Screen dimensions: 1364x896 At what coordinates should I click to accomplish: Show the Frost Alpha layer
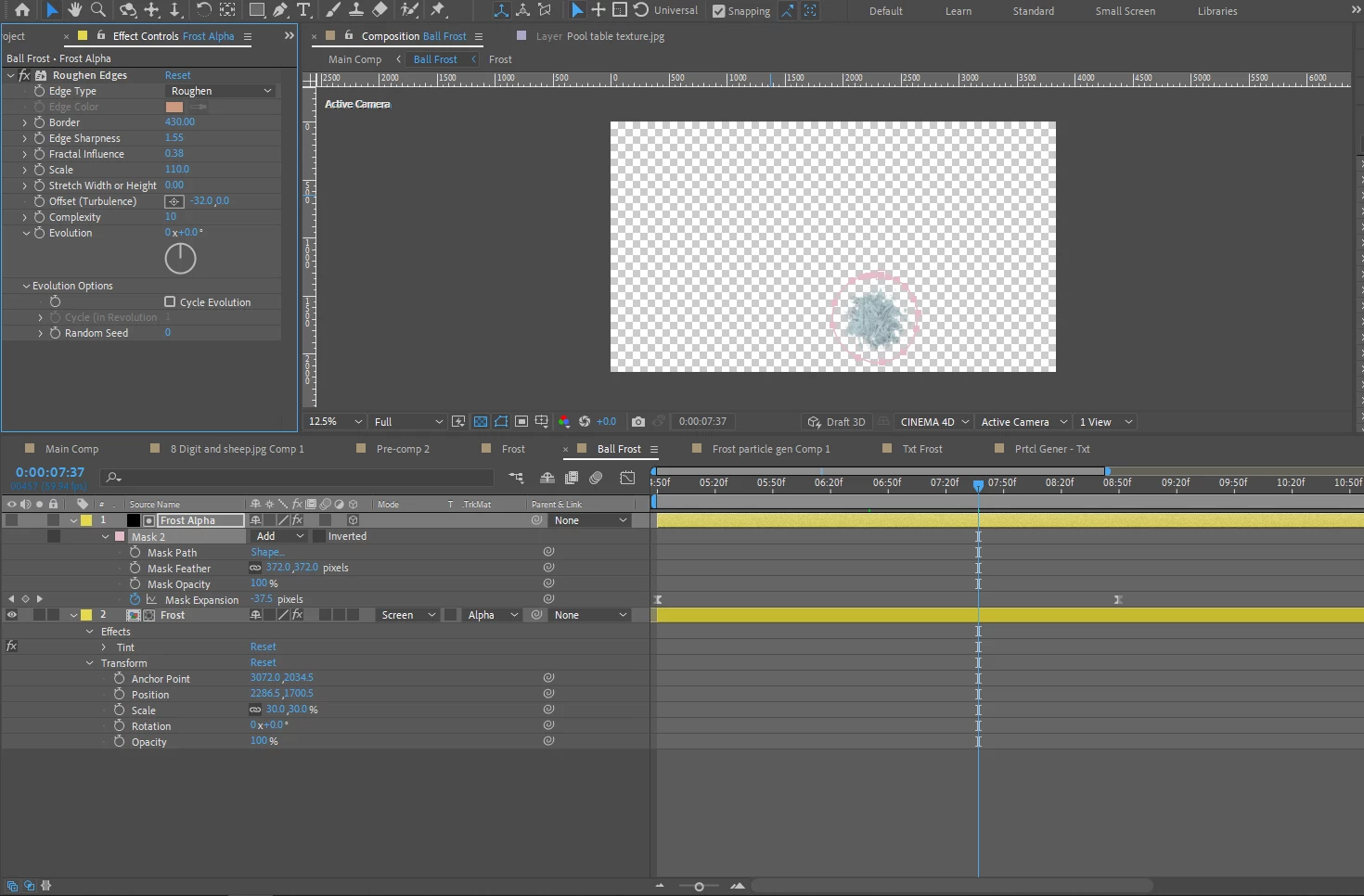(x=12, y=520)
